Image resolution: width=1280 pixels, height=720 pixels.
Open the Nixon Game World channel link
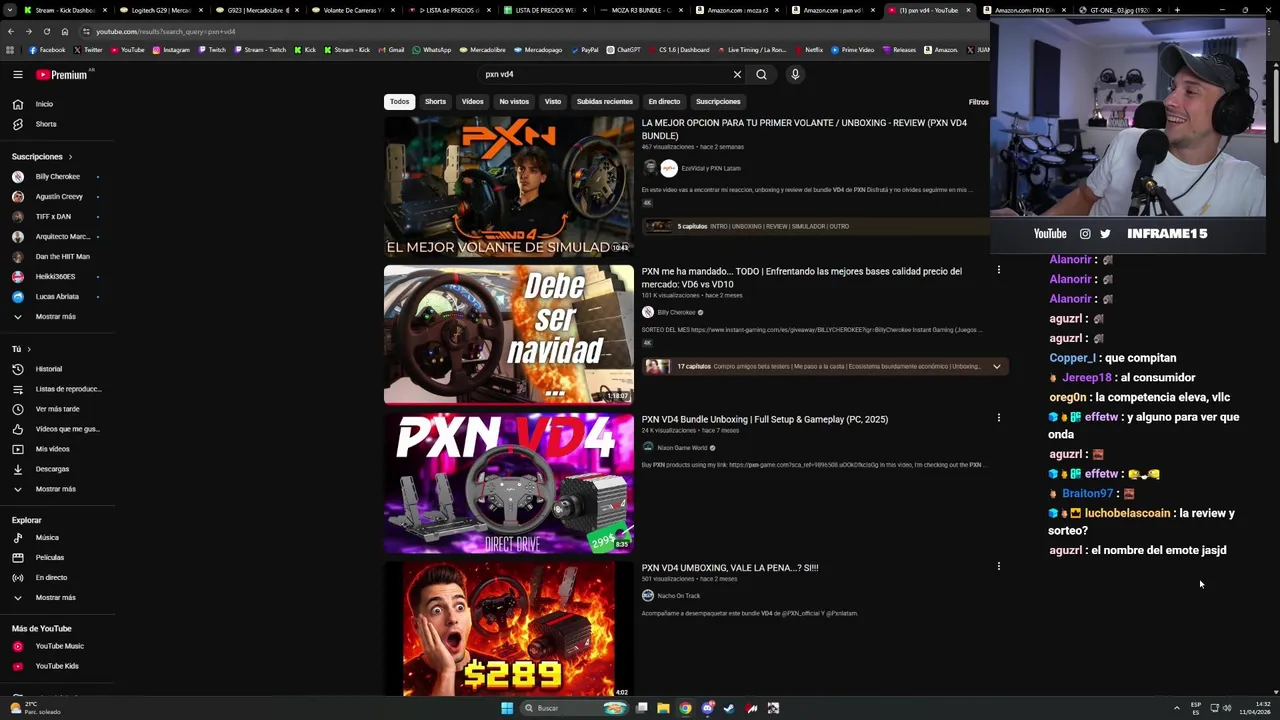(x=682, y=448)
